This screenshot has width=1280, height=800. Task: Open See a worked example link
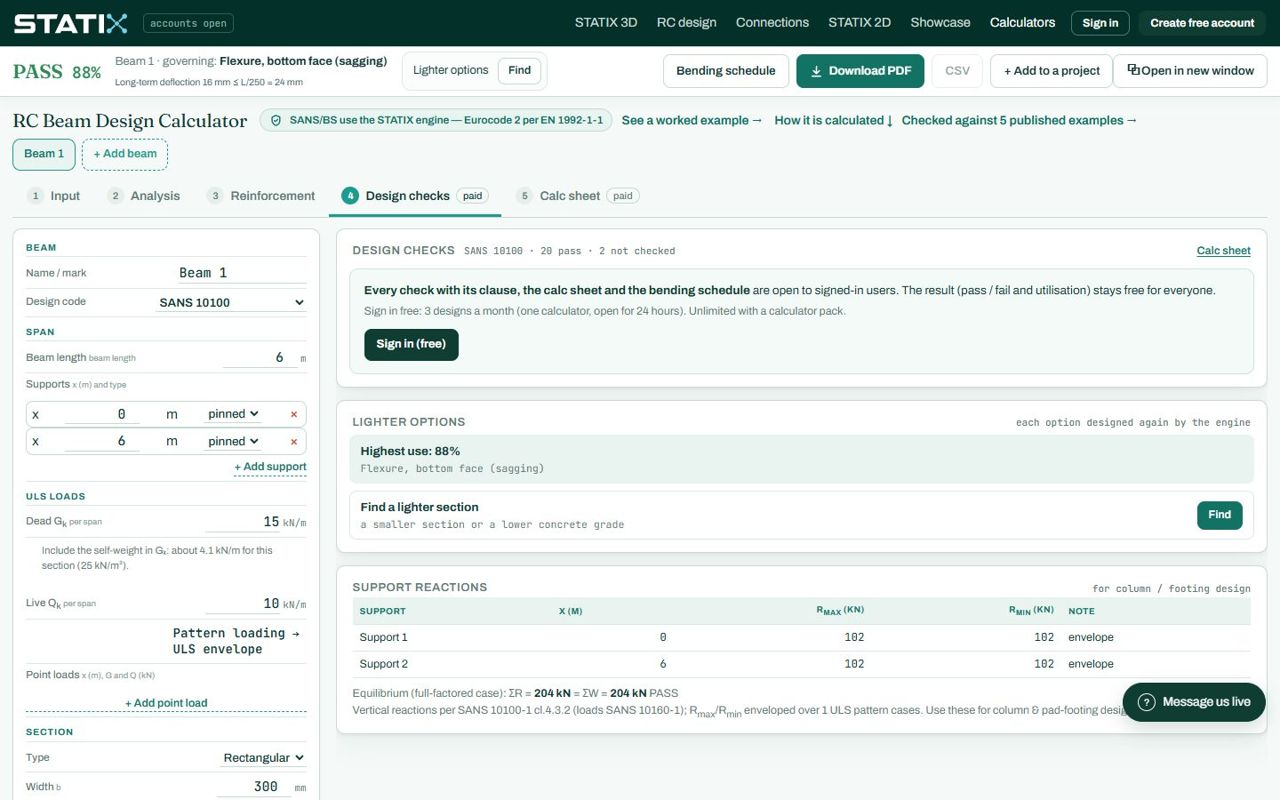coord(692,120)
